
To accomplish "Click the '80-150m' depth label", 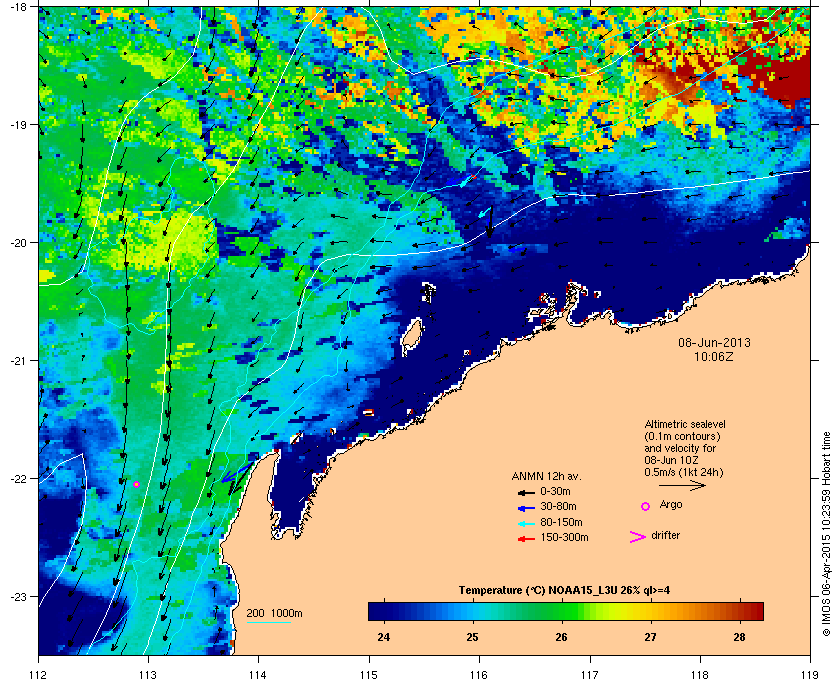I will click(561, 522).
